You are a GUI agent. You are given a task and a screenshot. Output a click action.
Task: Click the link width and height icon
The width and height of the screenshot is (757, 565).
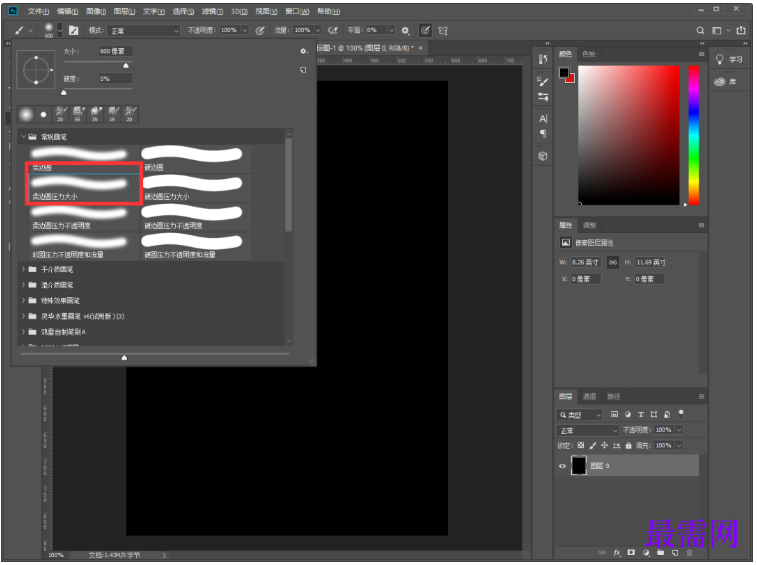click(612, 263)
